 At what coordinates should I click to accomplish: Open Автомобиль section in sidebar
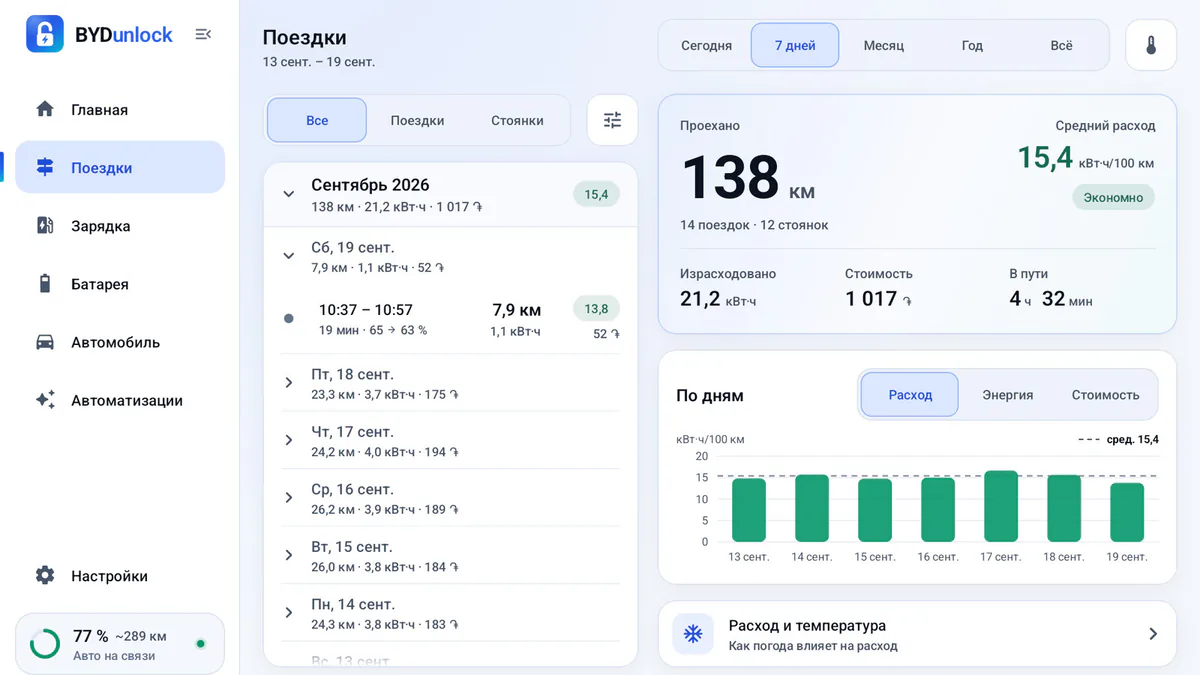(x=120, y=341)
